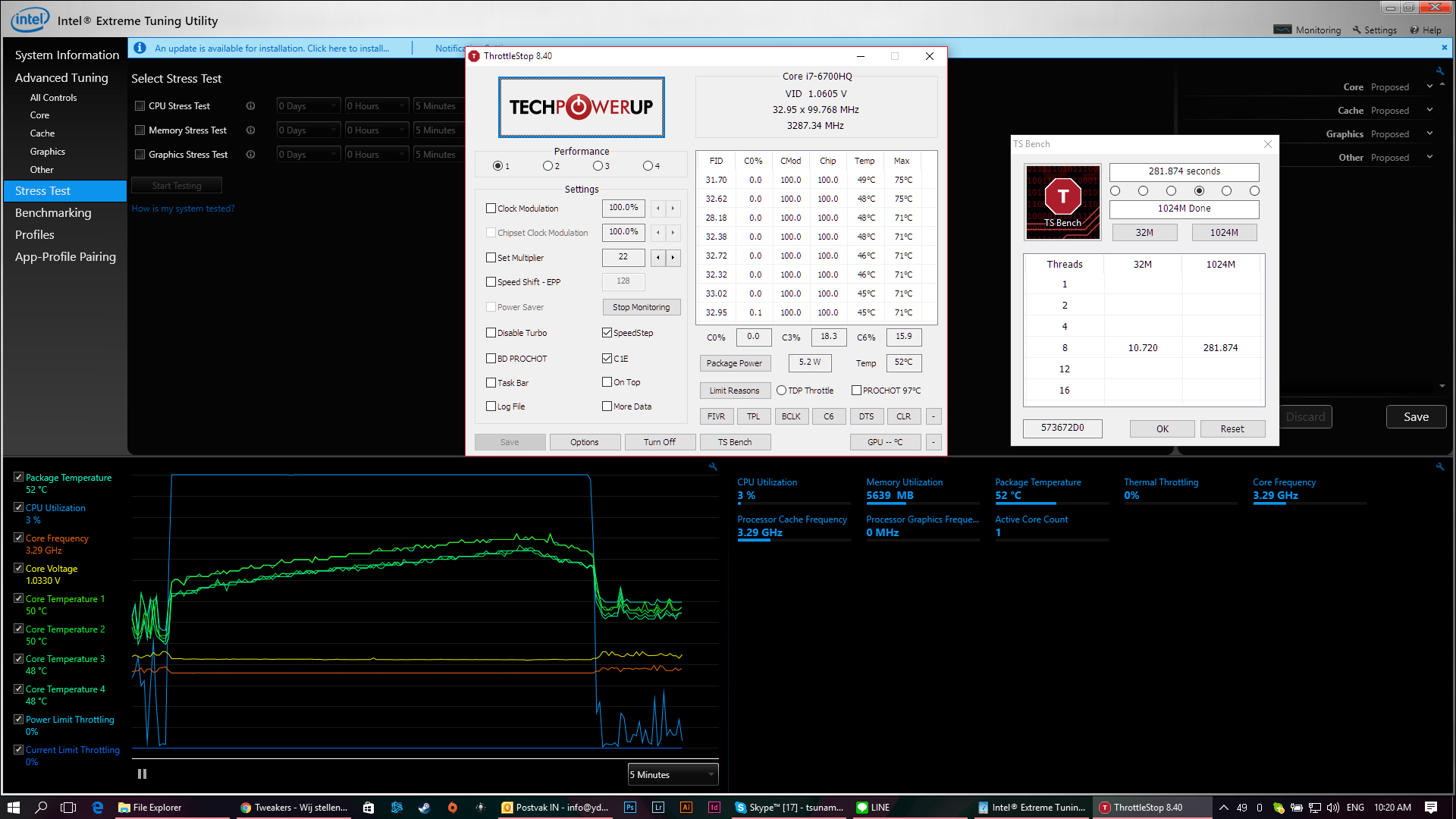Image resolution: width=1456 pixels, height=819 pixels.
Task: Launch Edge browser from taskbar
Action: (97, 808)
